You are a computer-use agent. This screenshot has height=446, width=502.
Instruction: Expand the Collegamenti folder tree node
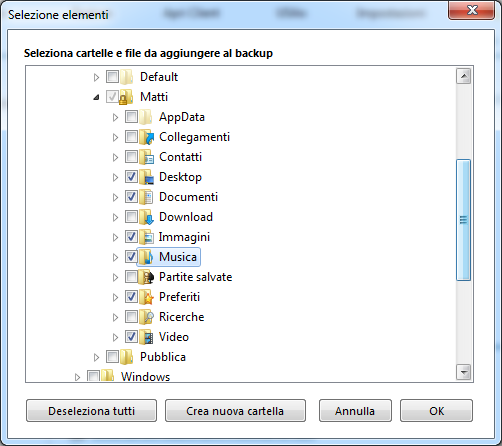coord(115,137)
